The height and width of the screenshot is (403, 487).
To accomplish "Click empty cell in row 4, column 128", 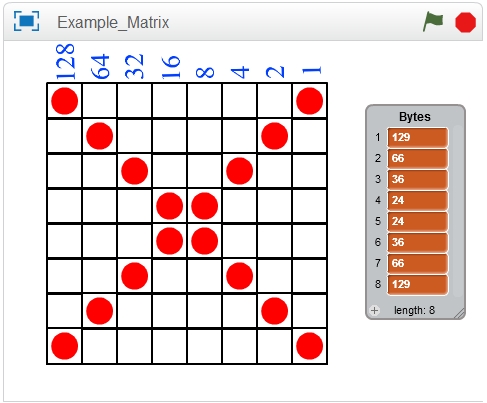I will 65,206.
